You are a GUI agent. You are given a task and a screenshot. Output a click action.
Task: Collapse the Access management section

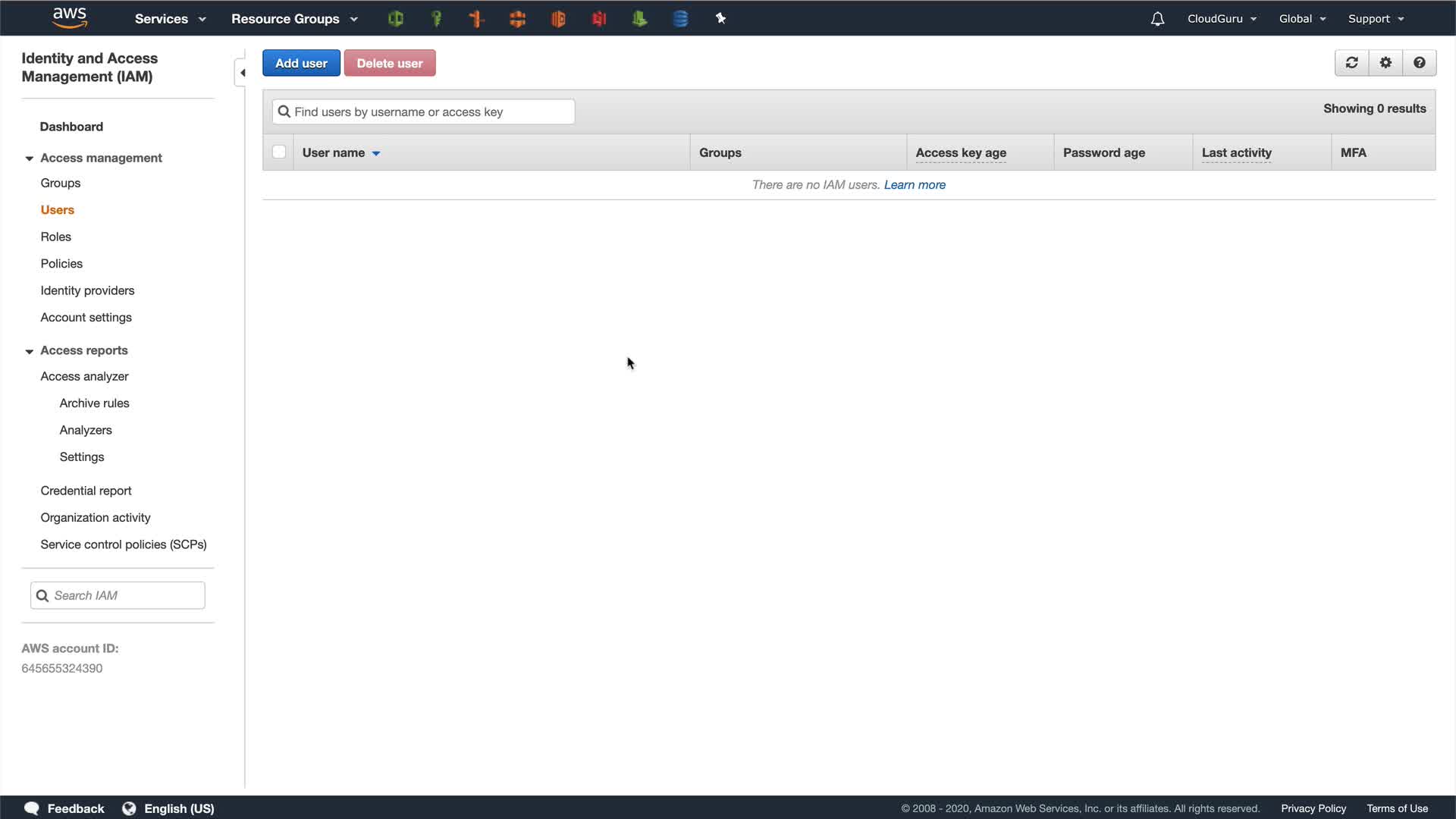30,158
